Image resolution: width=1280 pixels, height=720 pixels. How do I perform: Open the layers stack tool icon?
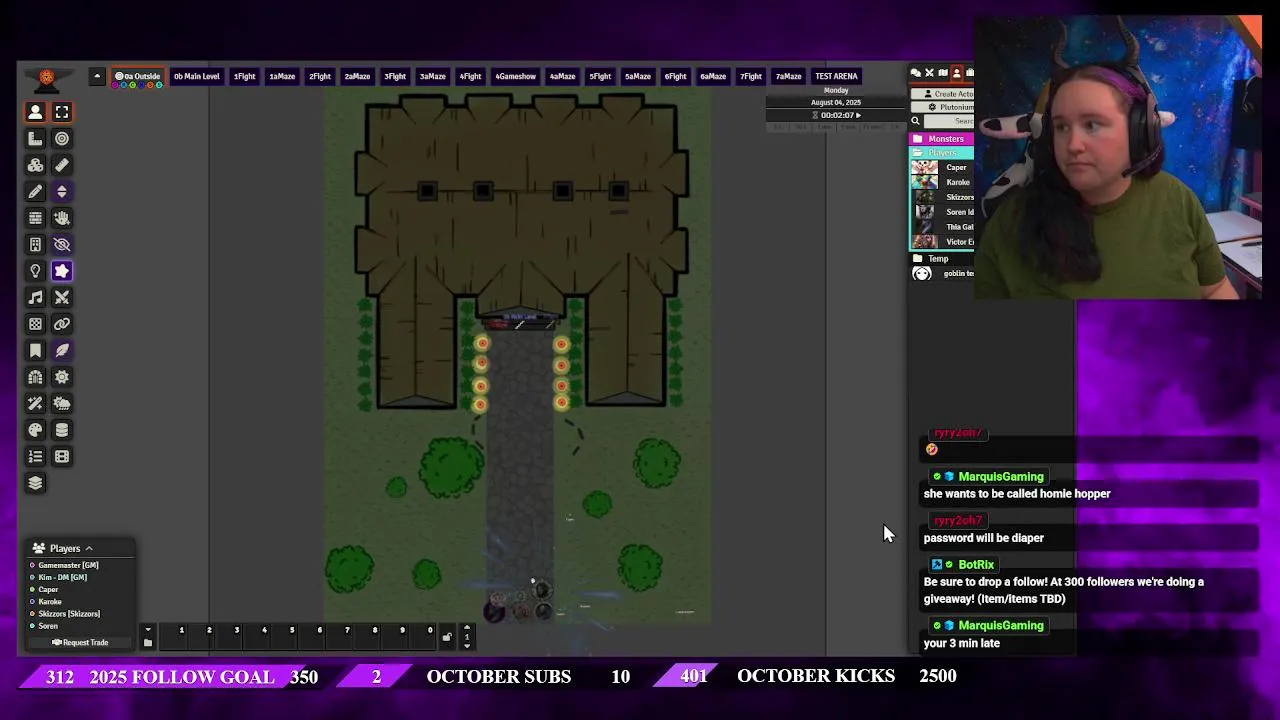(35, 483)
